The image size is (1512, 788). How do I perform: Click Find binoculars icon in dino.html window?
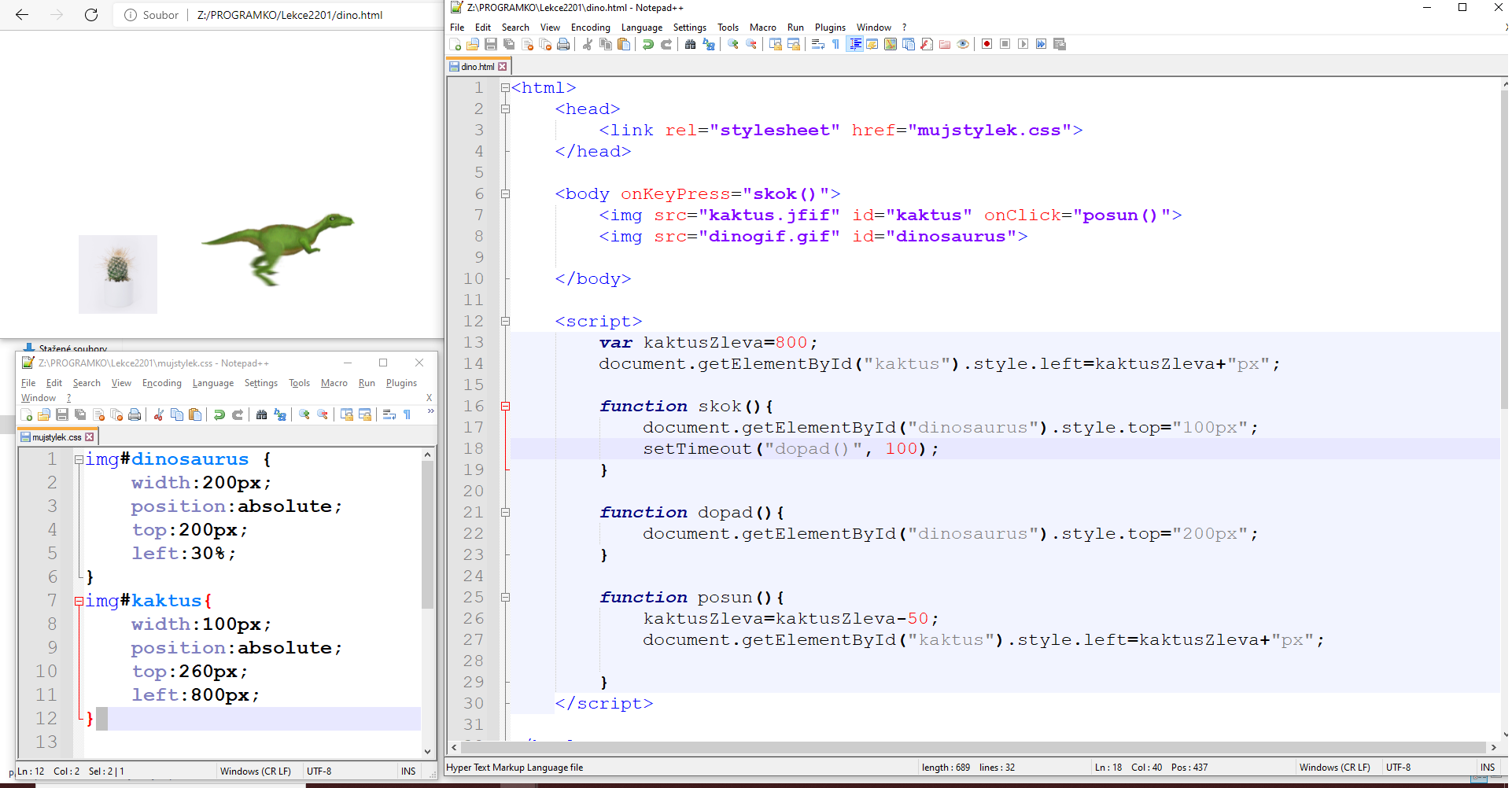point(690,44)
